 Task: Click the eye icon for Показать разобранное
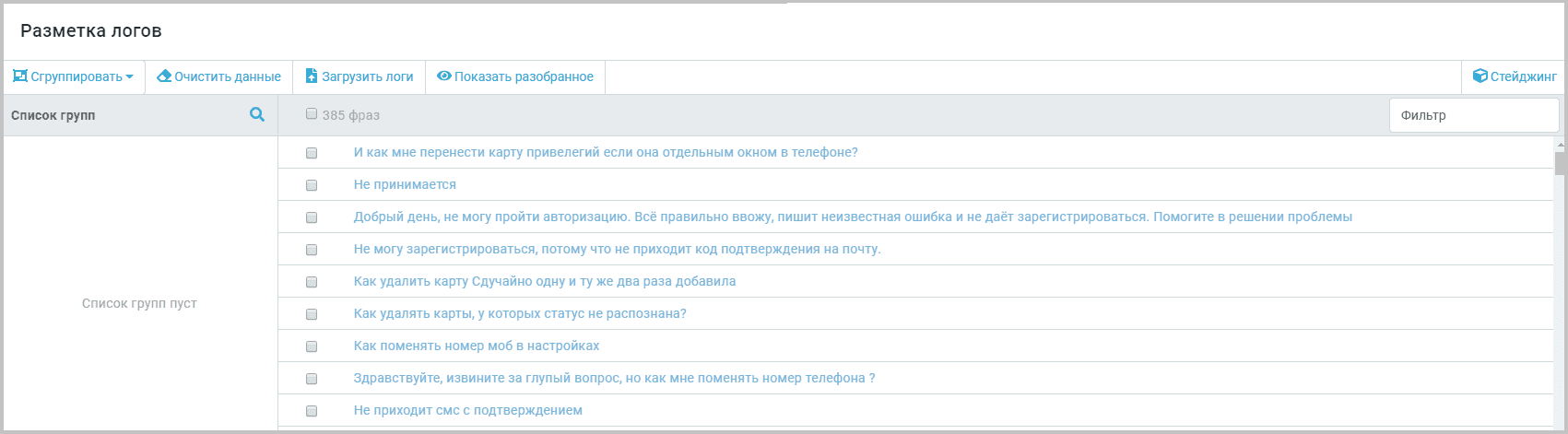coord(444,76)
